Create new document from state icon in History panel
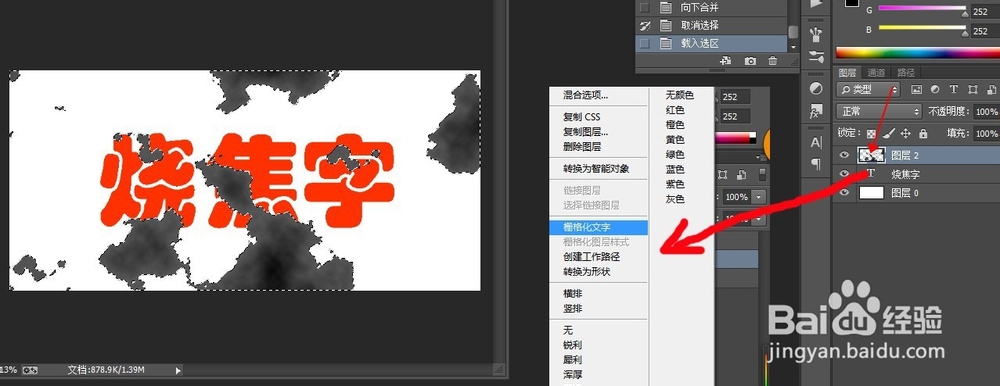The image size is (1000, 386). 725,61
